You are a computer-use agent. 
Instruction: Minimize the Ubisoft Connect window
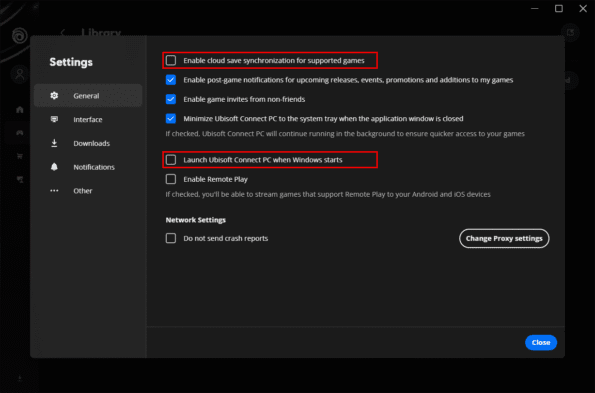click(535, 8)
